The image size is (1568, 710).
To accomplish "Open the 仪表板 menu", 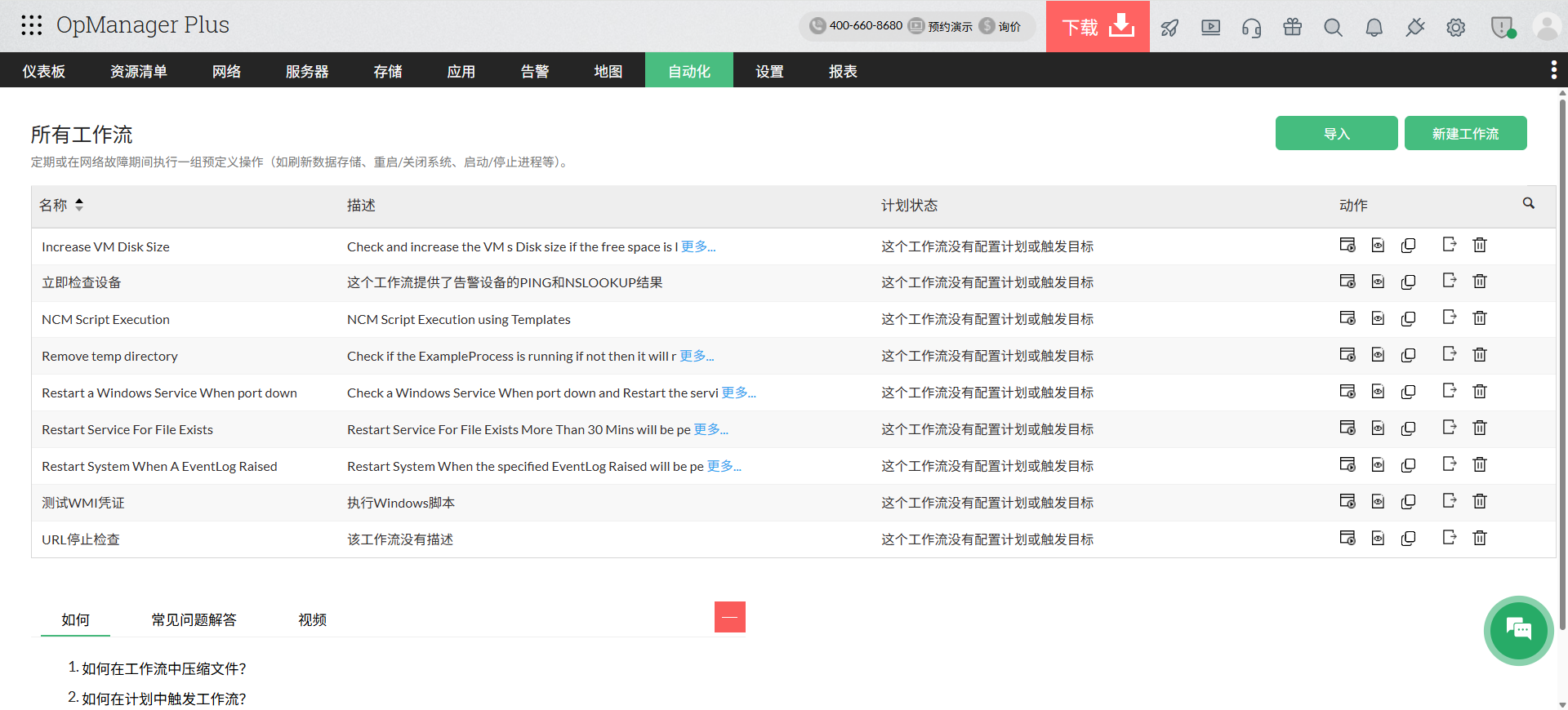I will coord(44,71).
